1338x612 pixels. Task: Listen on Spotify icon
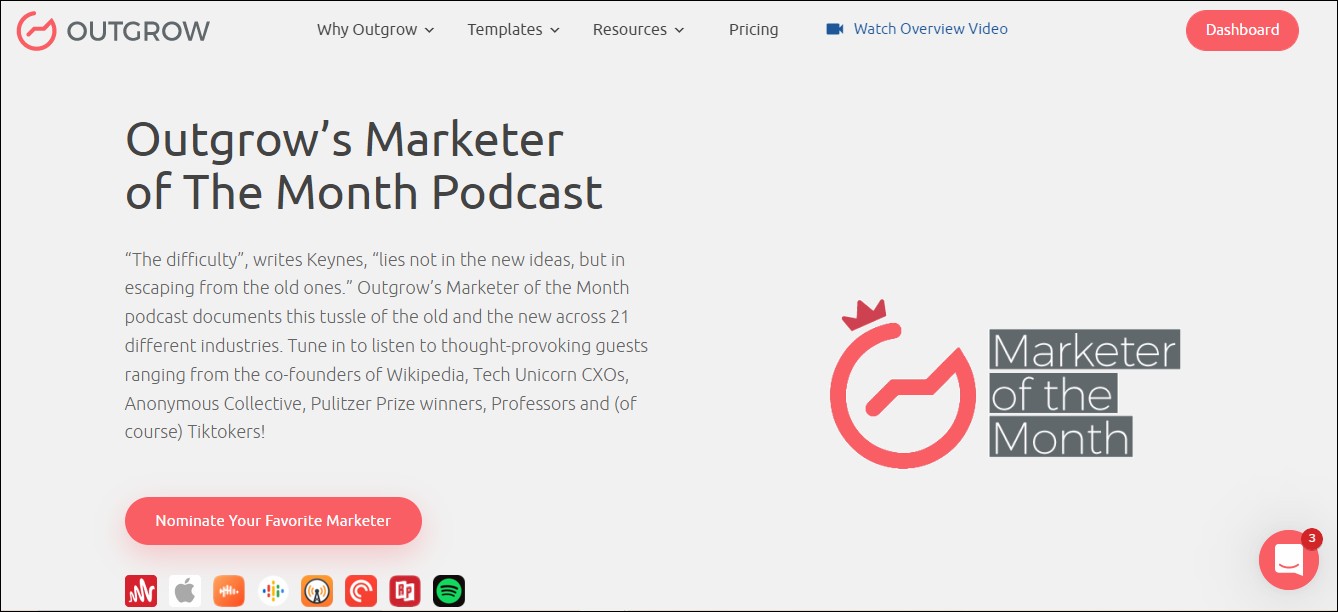pos(449,591)
